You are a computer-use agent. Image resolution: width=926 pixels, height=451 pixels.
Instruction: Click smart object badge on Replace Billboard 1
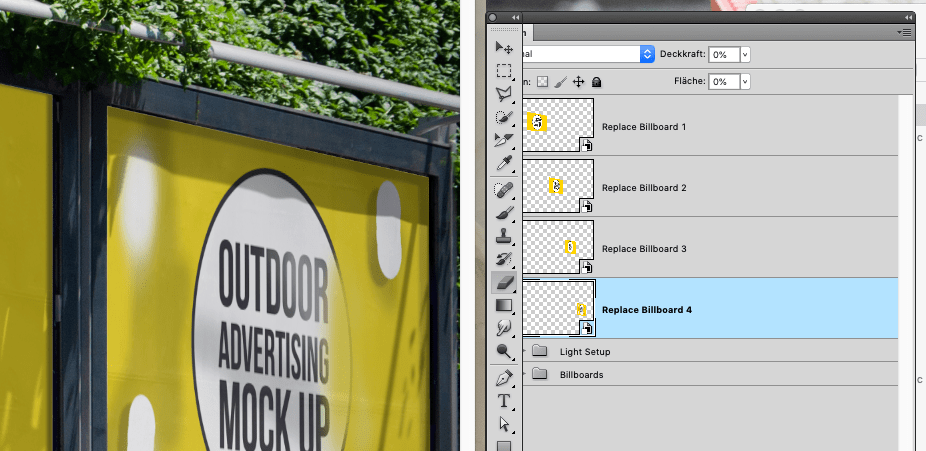586,145
